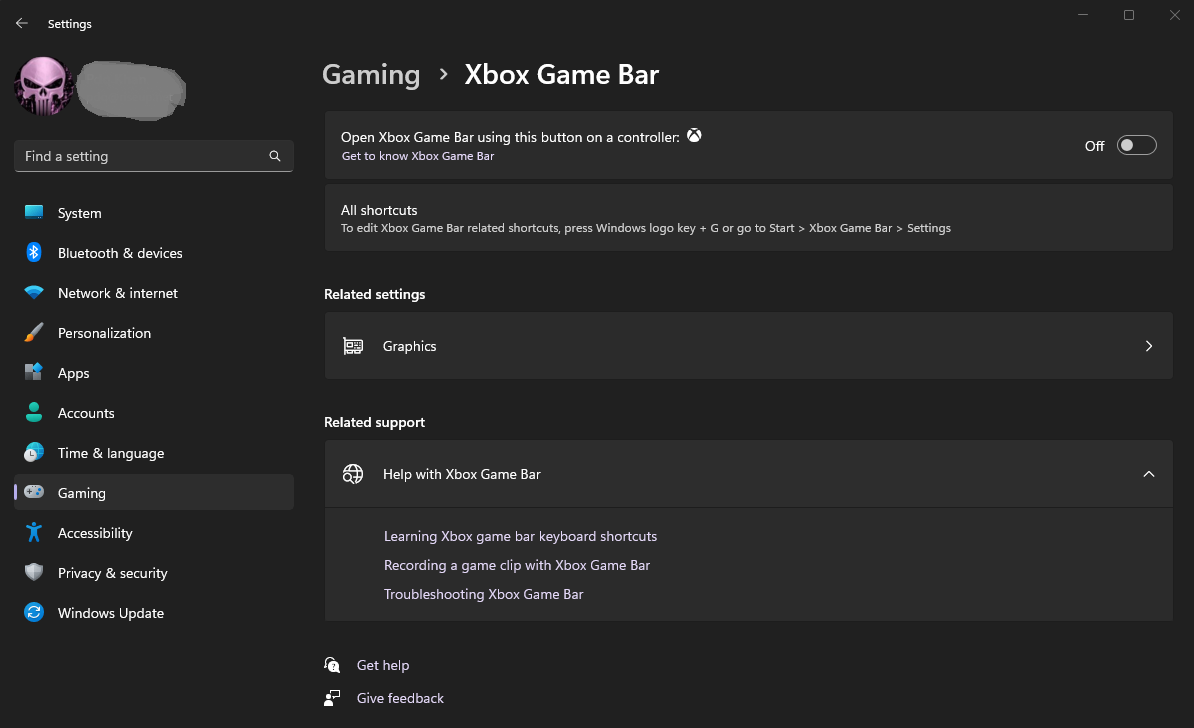
Task: Click the Find a setting search box
Action: (154, 156)
